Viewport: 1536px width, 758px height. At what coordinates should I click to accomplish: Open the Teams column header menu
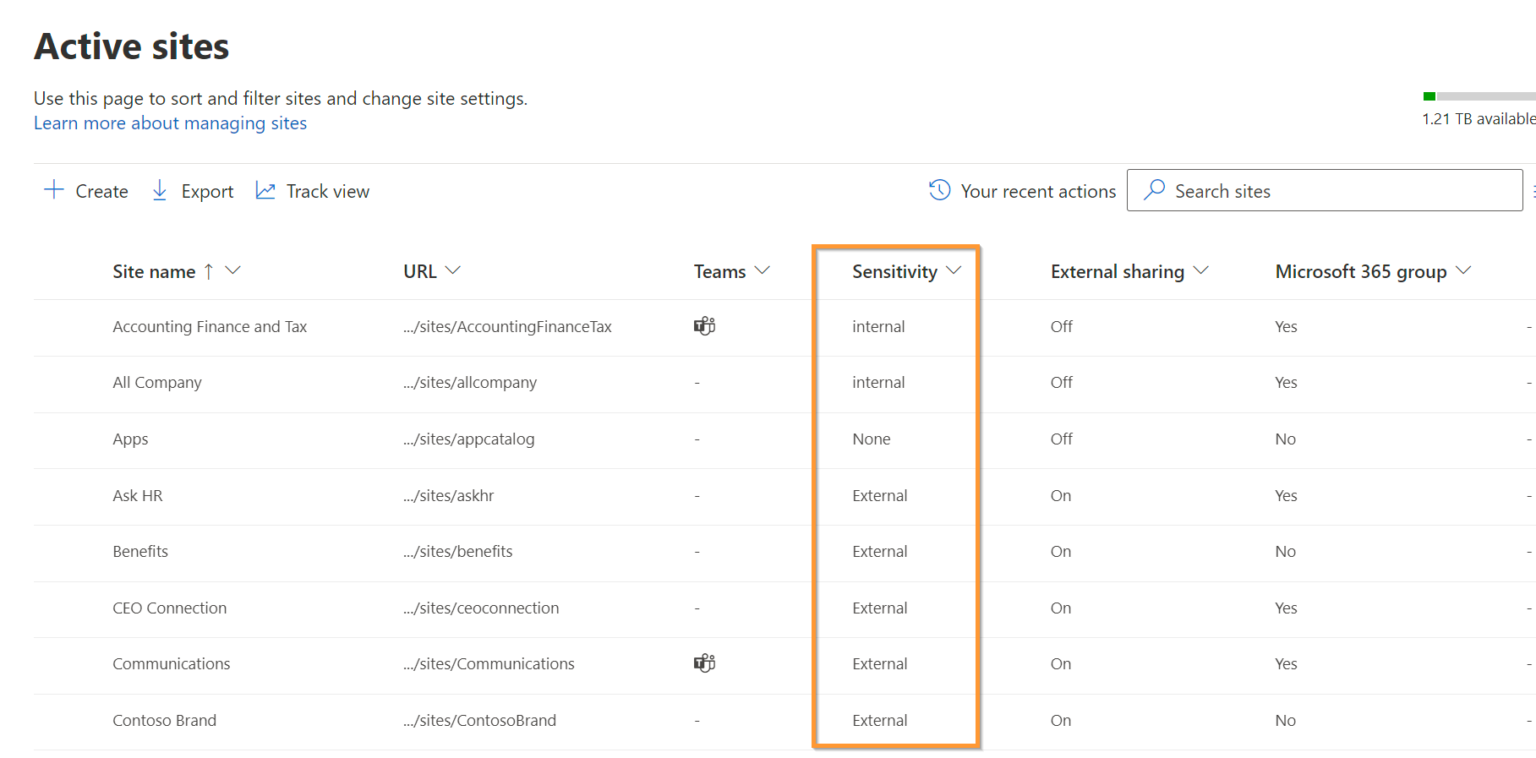pyautogui.click(x=762, y=270)
